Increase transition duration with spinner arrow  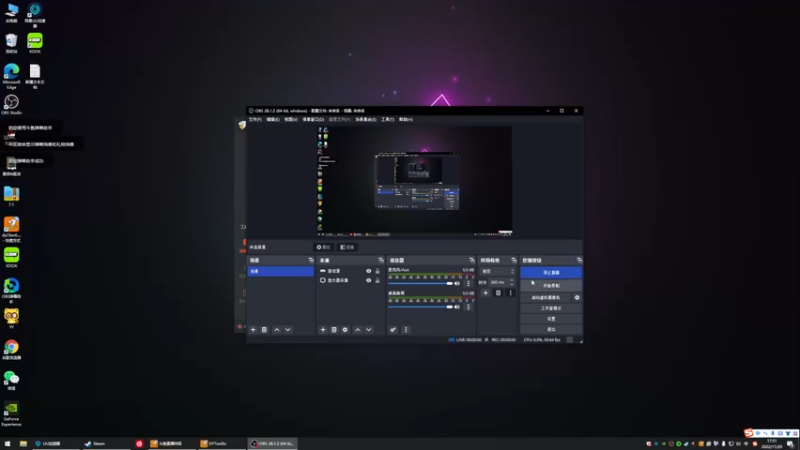[x=512, y=280]
